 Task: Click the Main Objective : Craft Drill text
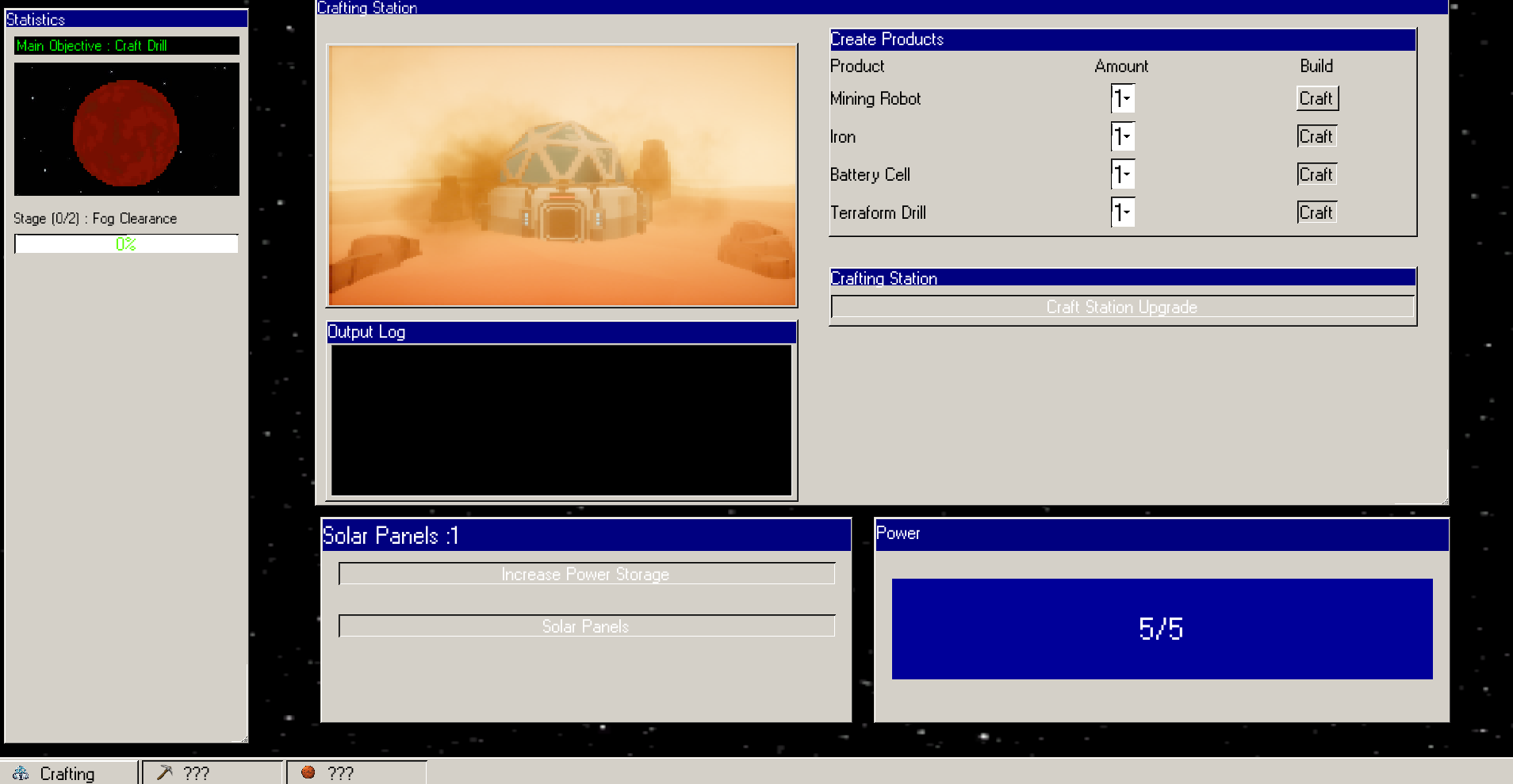click(x=92, y=46)
